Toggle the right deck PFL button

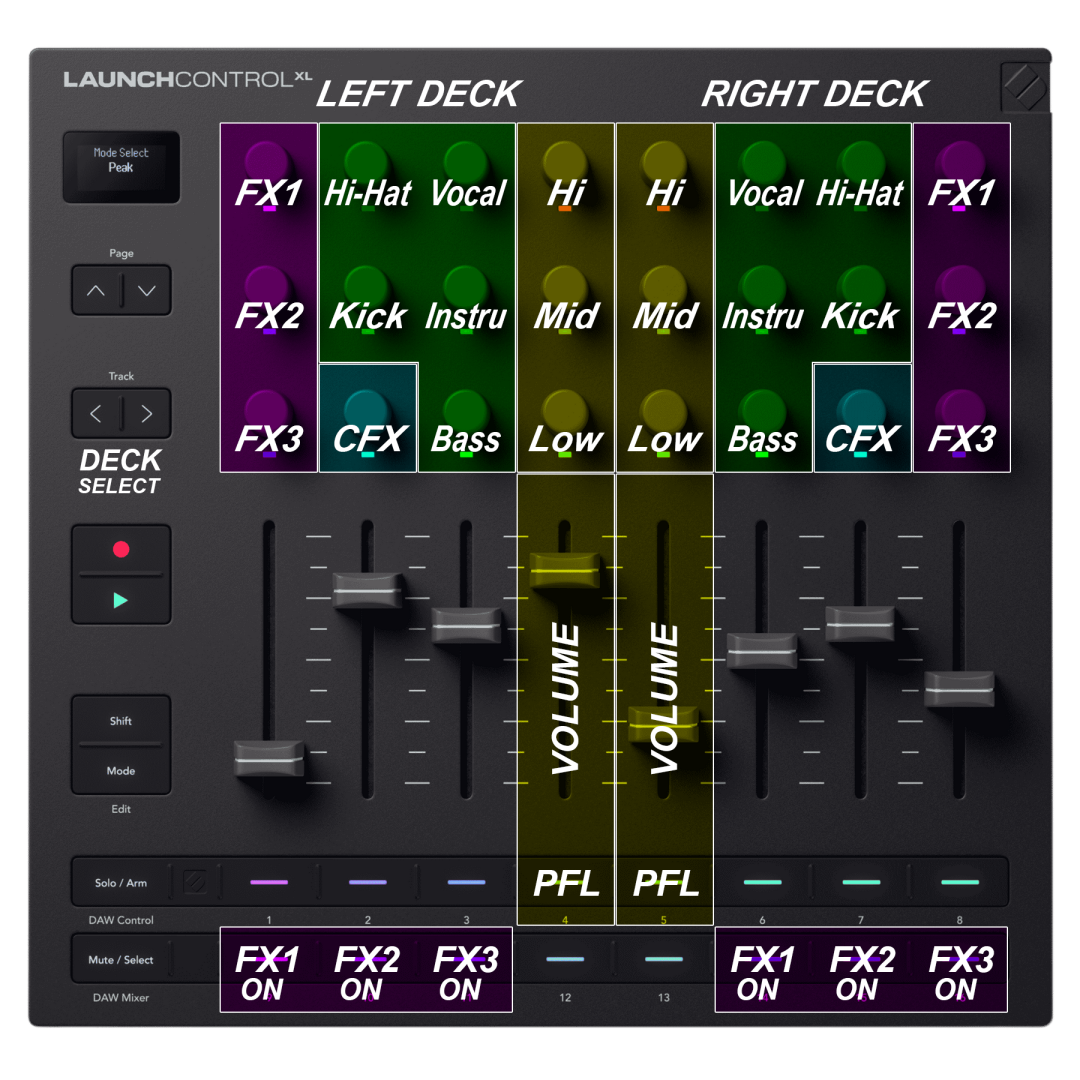pyautogui.click(x=664, y=882)
